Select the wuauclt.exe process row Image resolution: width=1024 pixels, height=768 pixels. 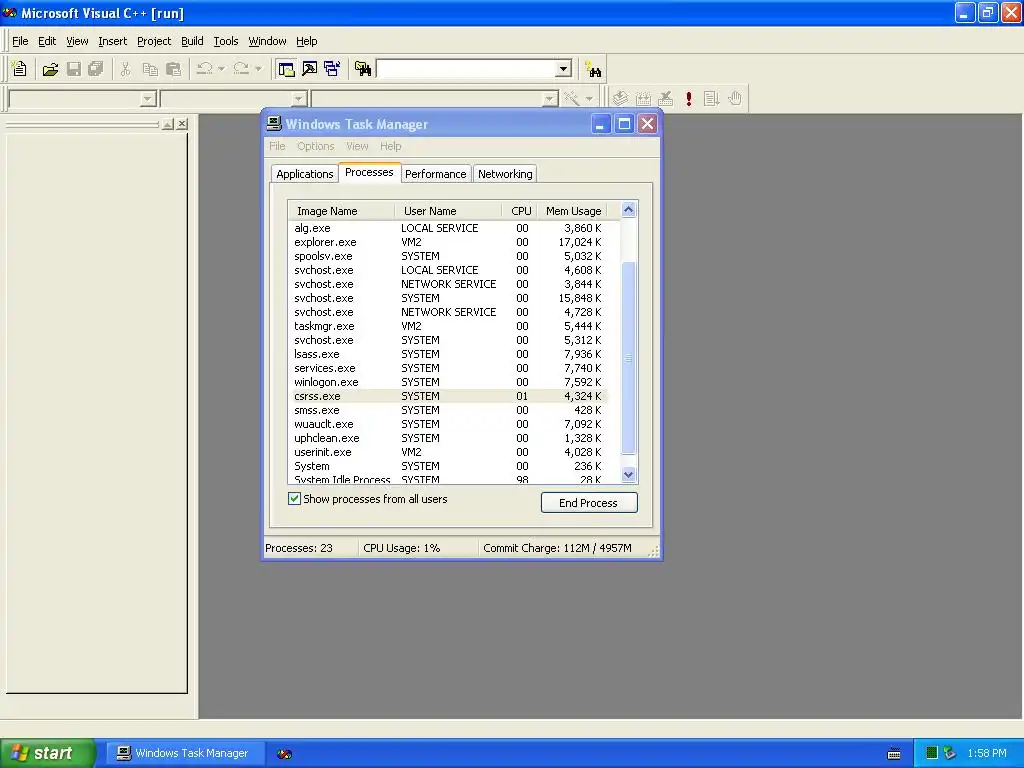[449, 424]
